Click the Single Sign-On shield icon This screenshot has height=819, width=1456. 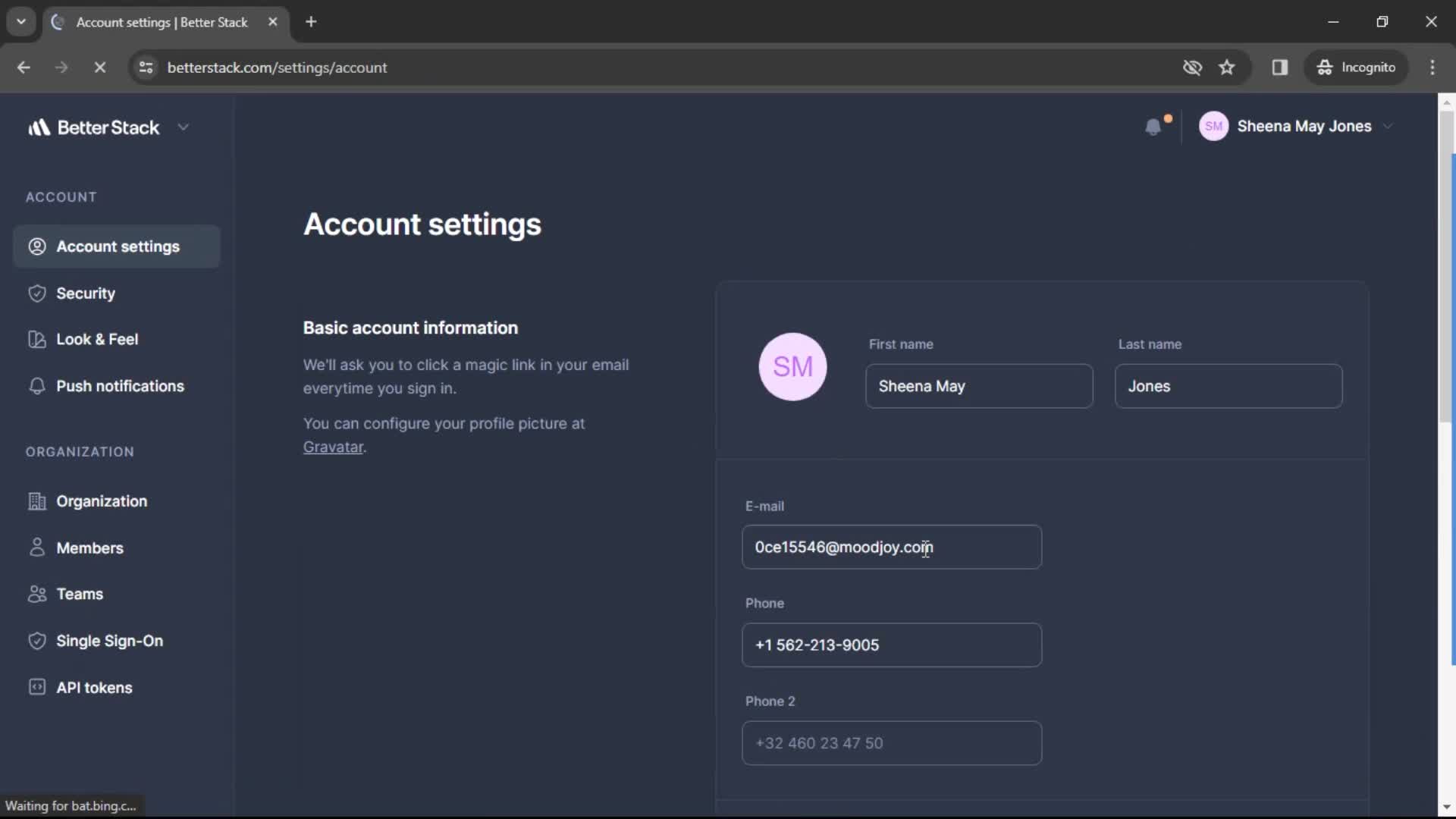tap(37, 641)
